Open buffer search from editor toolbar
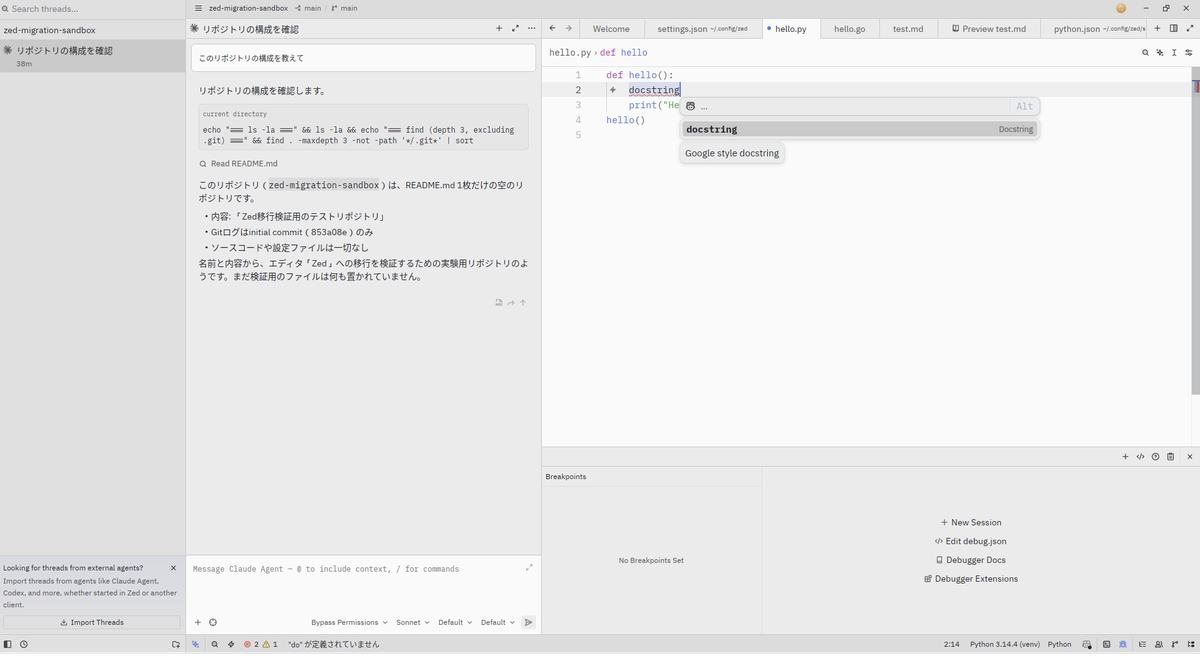Screen dimensions: 1200x658 pyautogui.click(x=1145, y=52)
